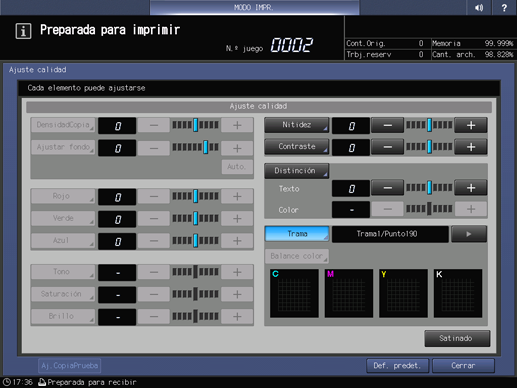Tap the Nitidez slider bar

429,125
